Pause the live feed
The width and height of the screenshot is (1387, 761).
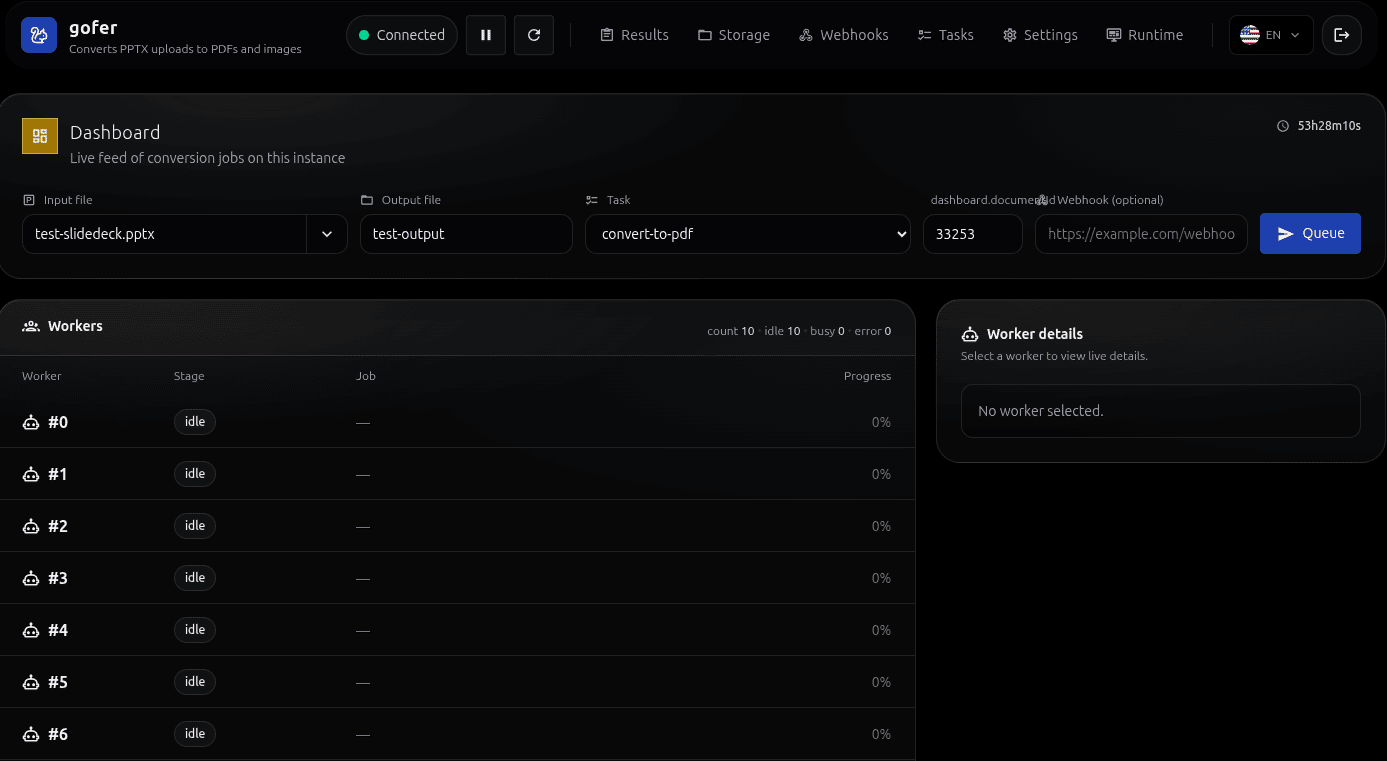pos(486,35)
